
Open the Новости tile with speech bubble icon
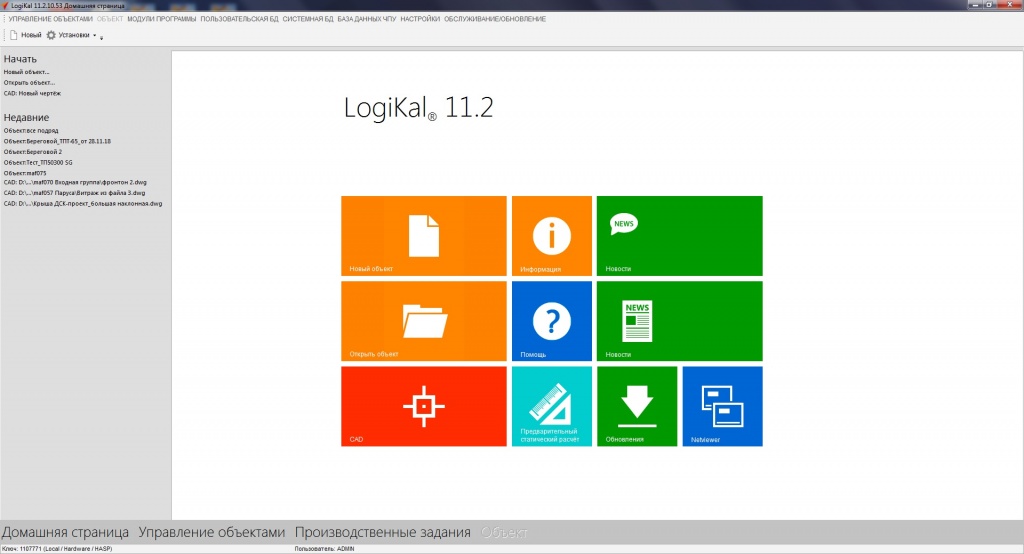point(679,236)
